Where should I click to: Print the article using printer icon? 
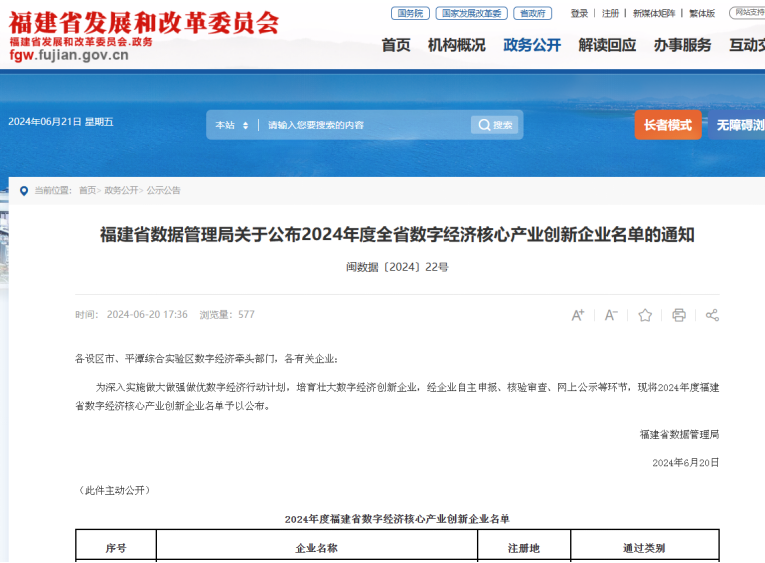tap(679, 315)
